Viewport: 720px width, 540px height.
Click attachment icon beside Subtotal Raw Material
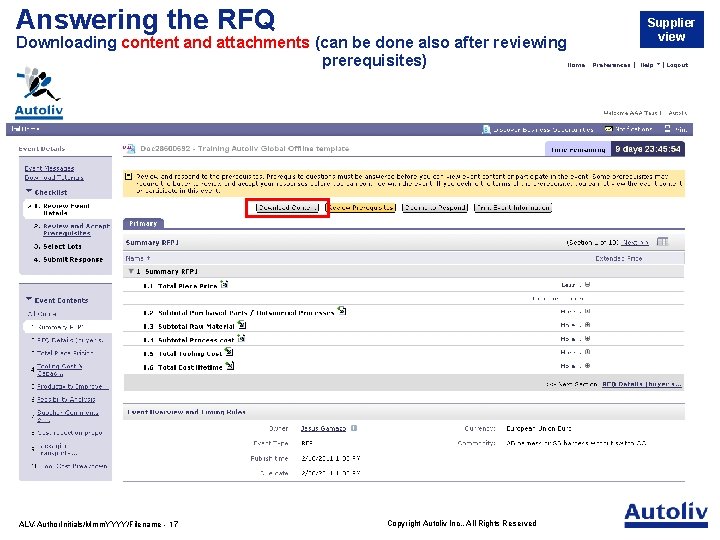point(242,325)
